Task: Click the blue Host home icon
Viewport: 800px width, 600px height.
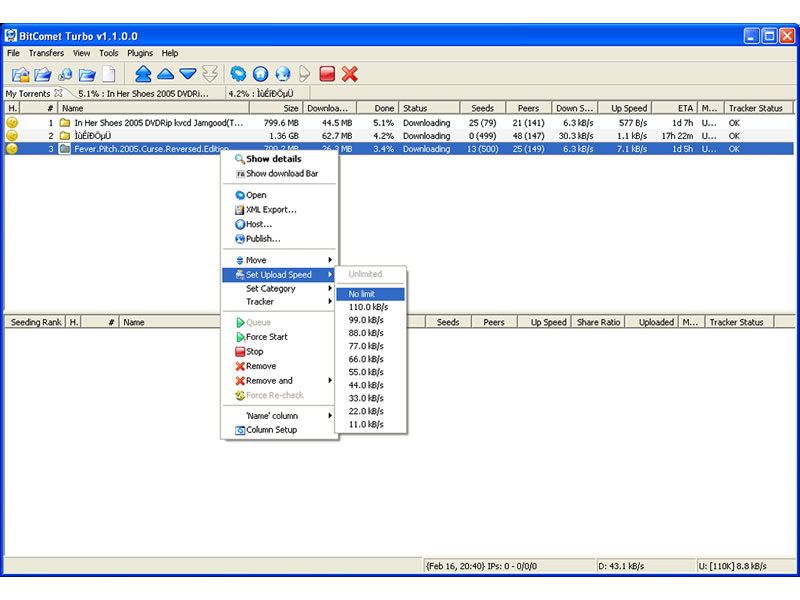Action: coord(260,74)
